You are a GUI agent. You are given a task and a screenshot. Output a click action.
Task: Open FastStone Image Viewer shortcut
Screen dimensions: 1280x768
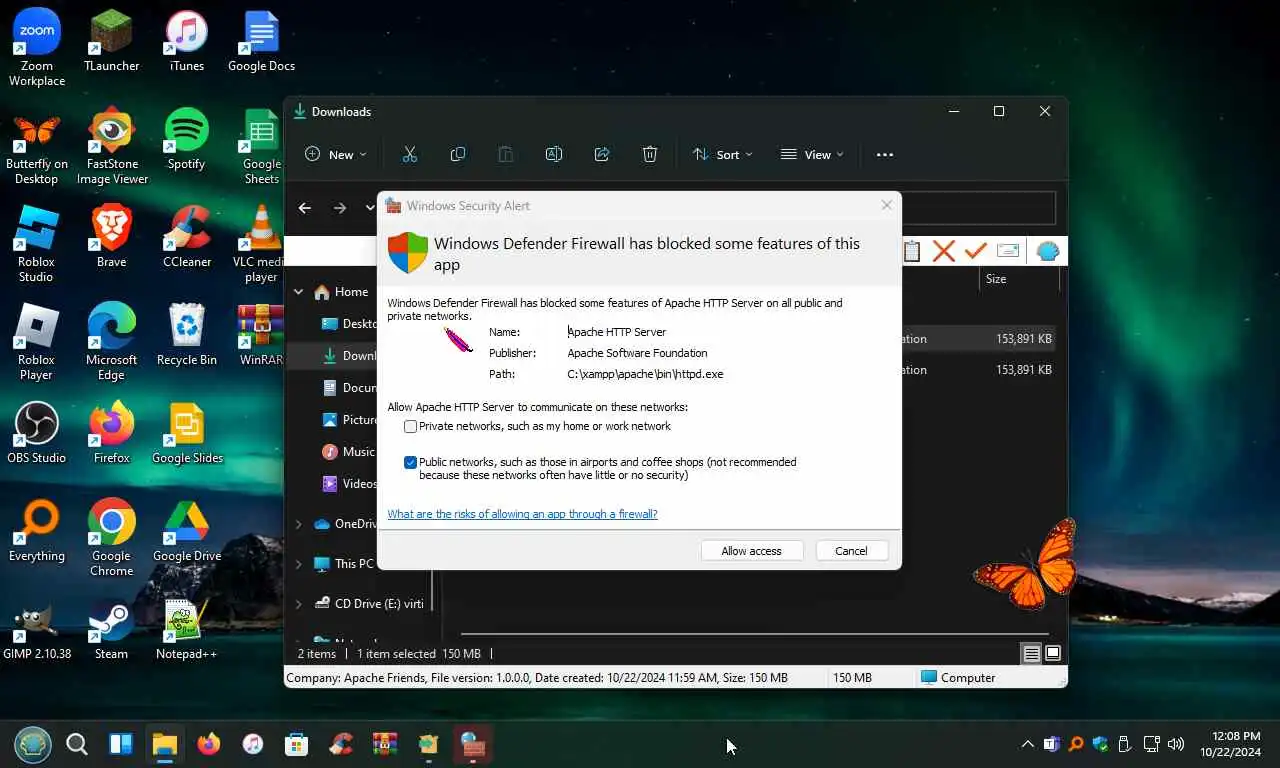111,147
